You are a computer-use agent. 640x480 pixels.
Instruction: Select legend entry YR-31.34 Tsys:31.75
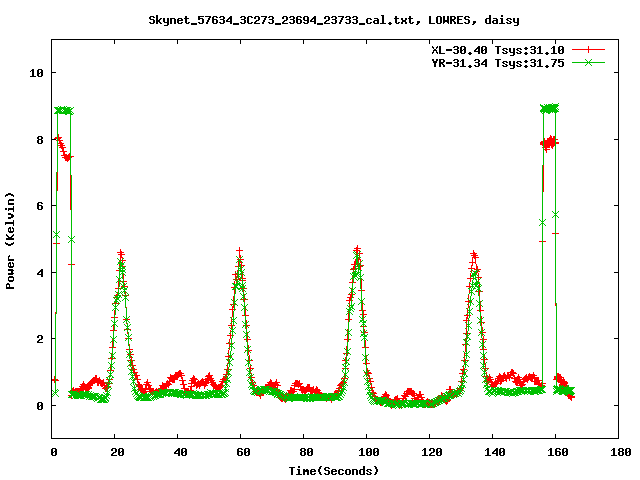[x=498, y=63]
